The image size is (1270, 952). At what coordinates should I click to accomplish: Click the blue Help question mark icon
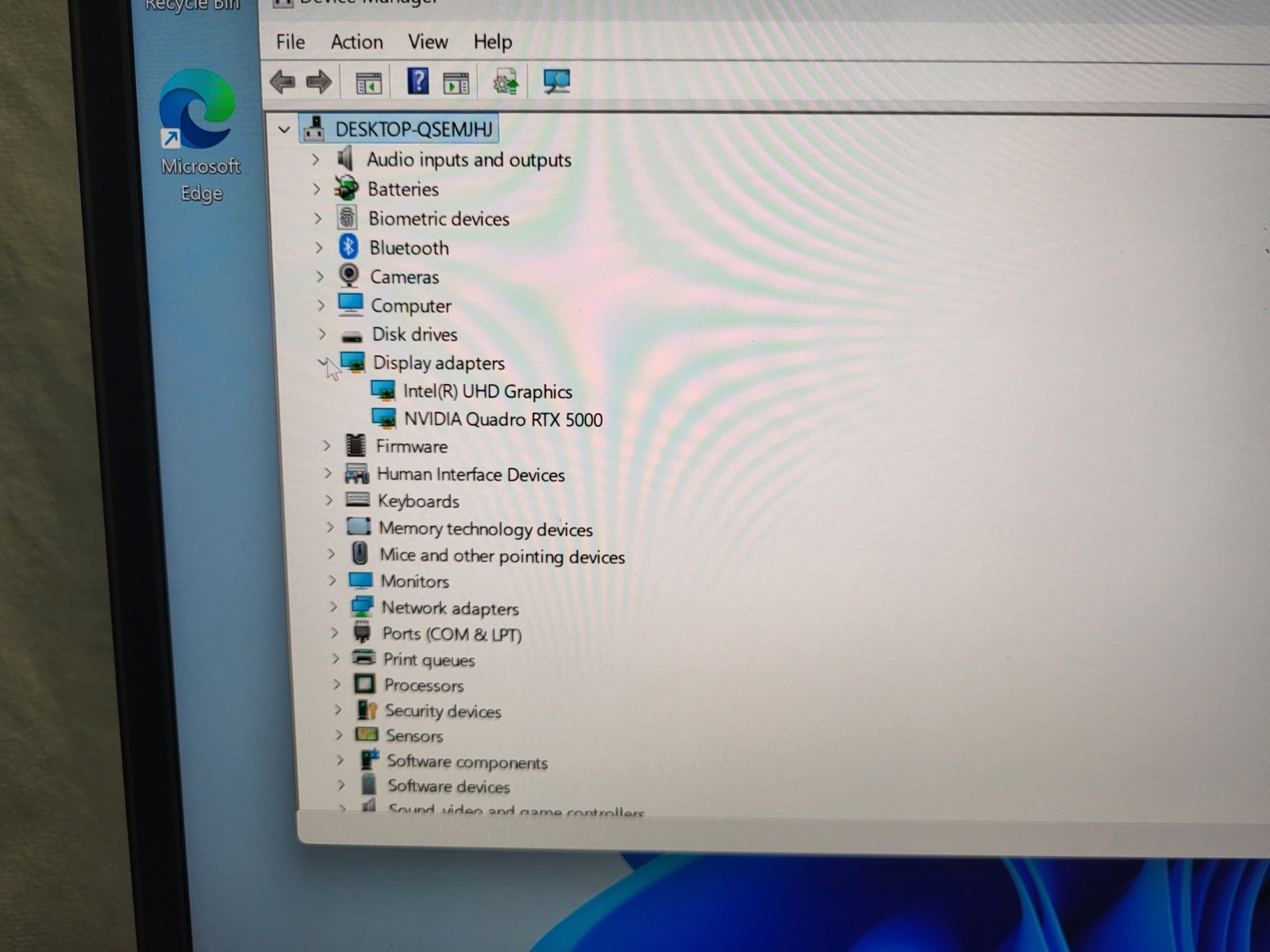pyautogui.click(x=418, y=81)
